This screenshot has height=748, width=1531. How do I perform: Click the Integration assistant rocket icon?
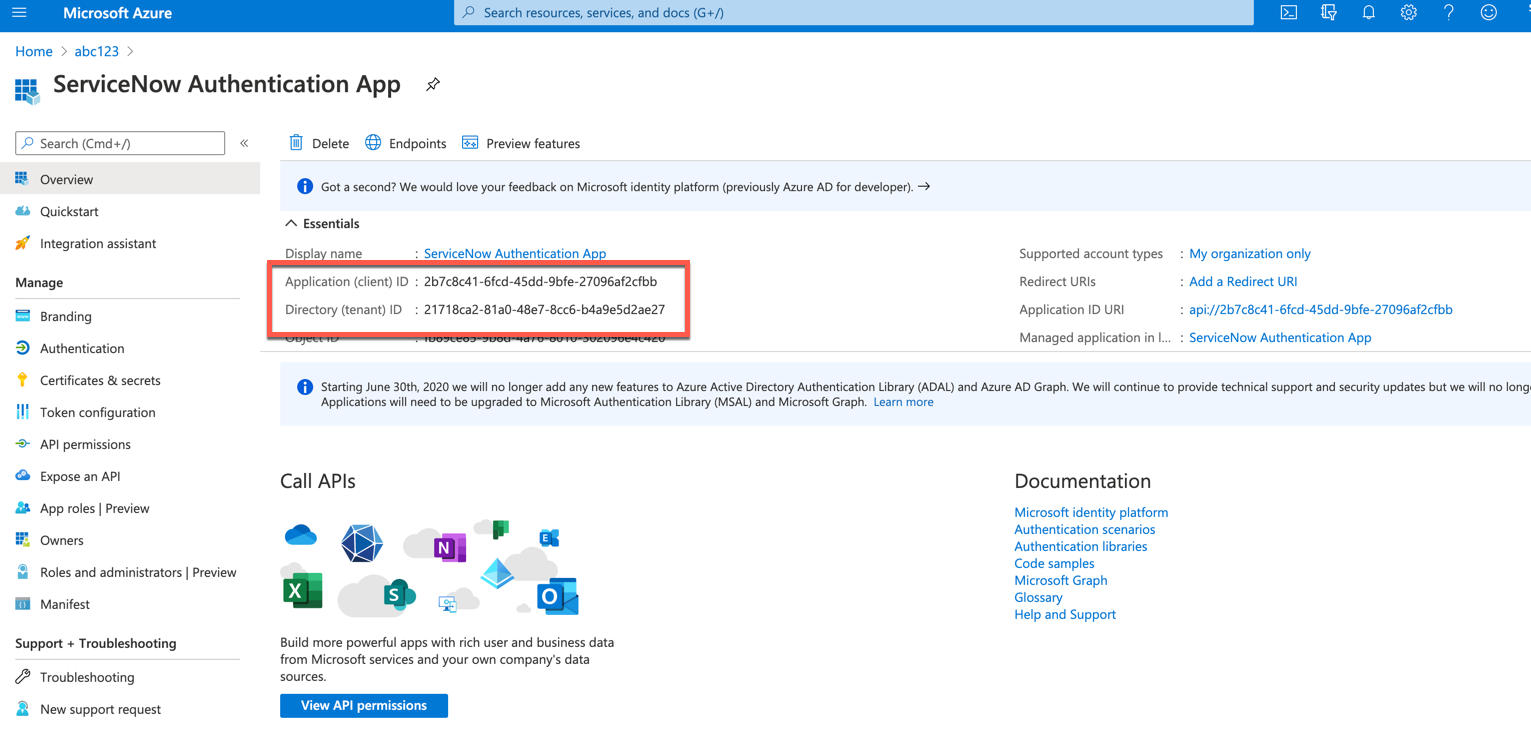pyautogui.click(x=22, y=243)
